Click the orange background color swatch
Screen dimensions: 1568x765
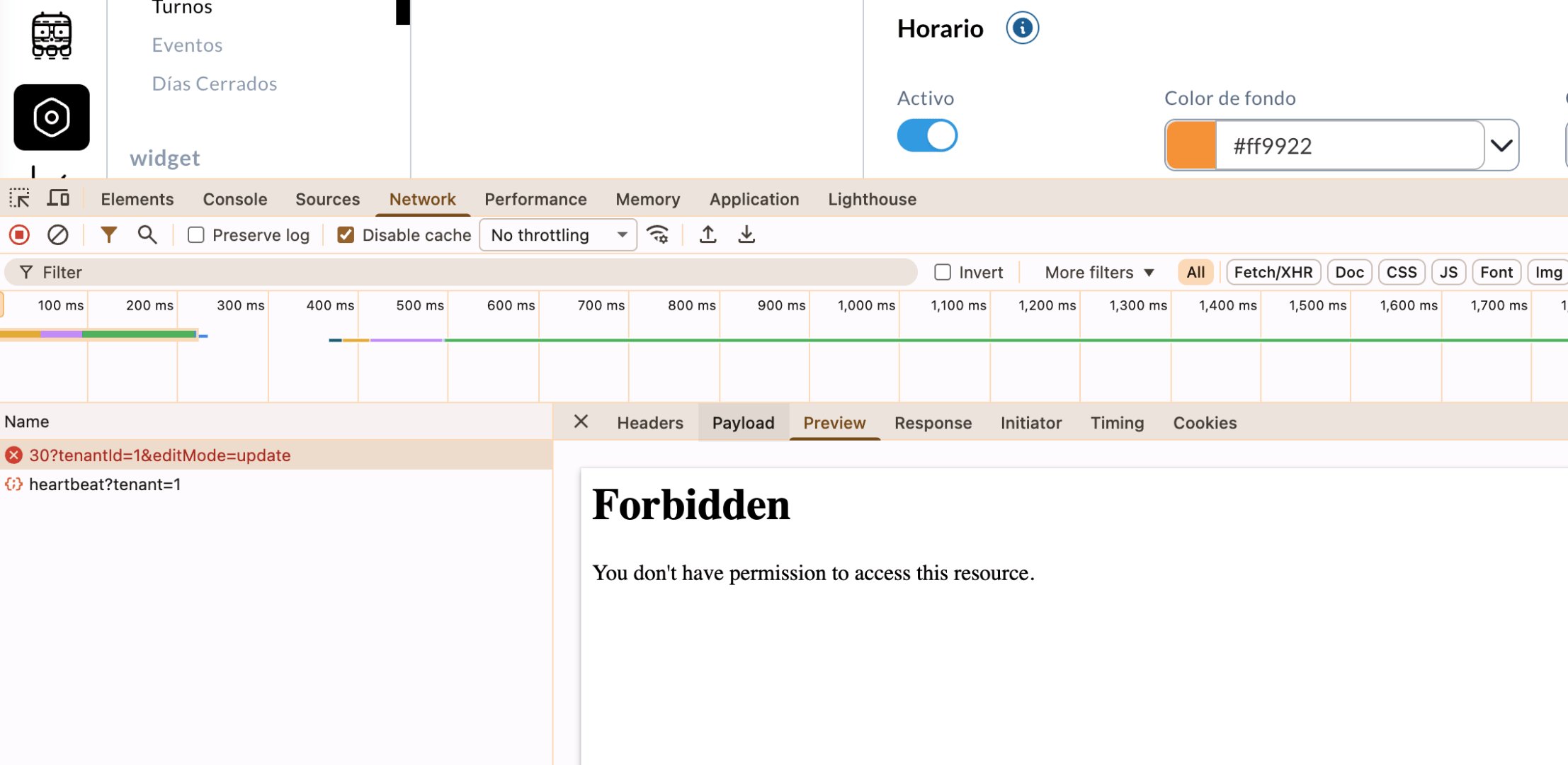click(x=1191, y=146)
